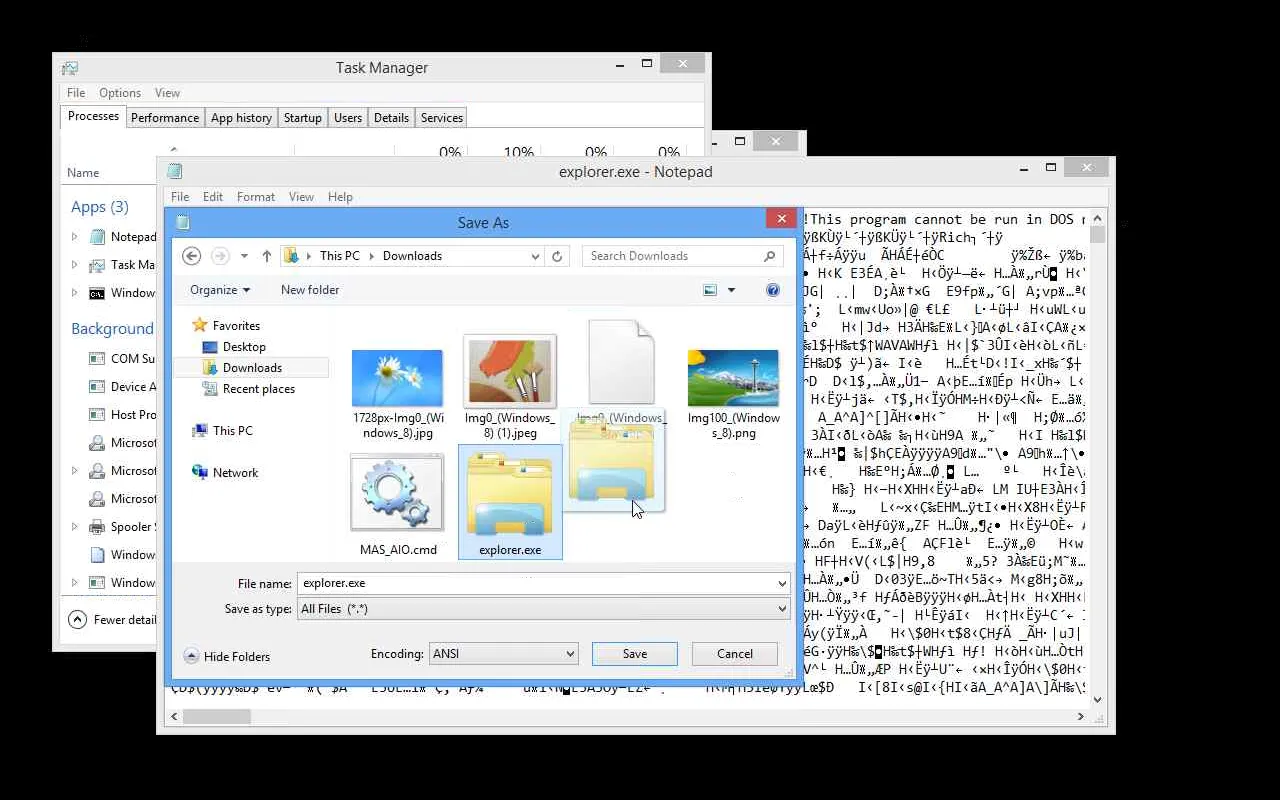Switch to the Users tab
The height and width of the screenshot is (800, 1280).
coord(348,118)
